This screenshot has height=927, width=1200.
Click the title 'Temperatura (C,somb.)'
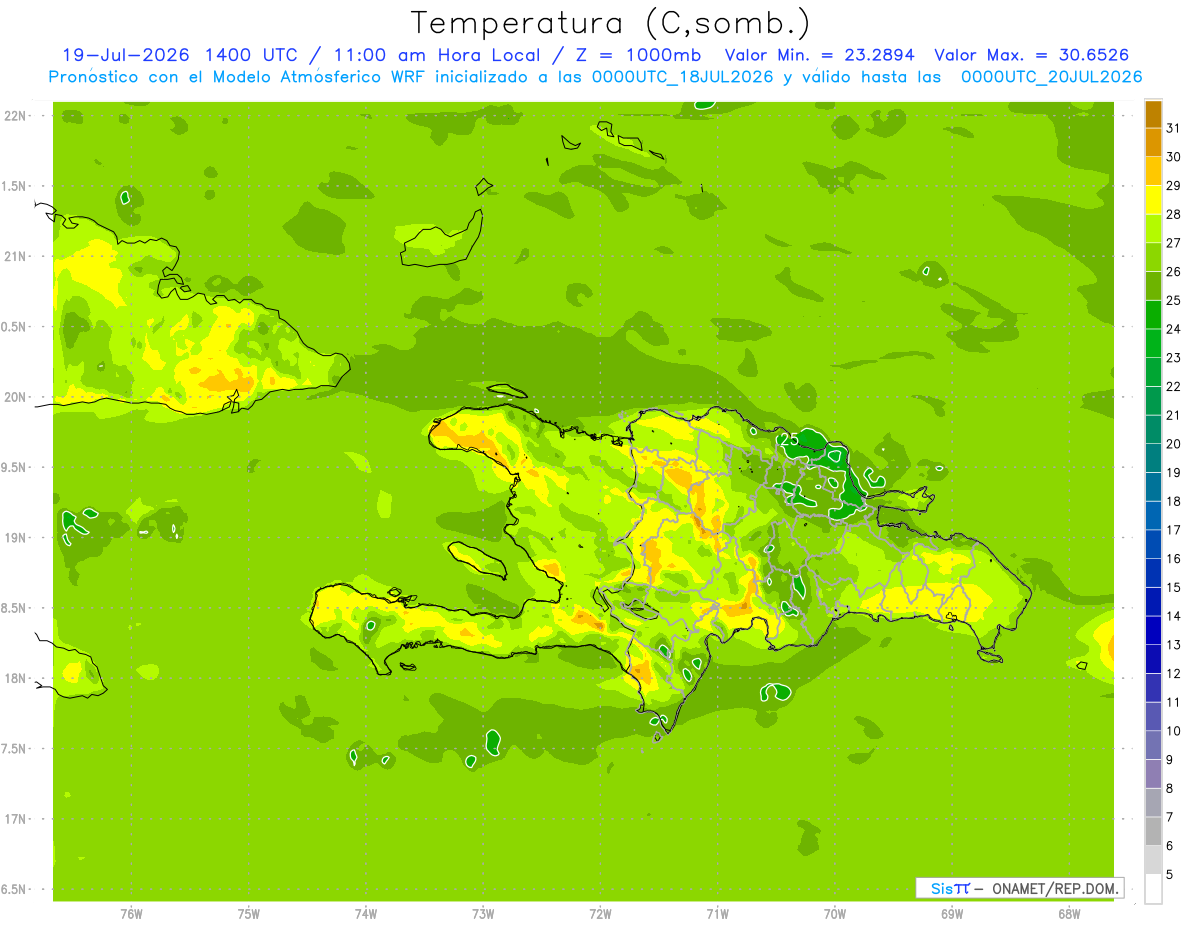tap(610, 23)
